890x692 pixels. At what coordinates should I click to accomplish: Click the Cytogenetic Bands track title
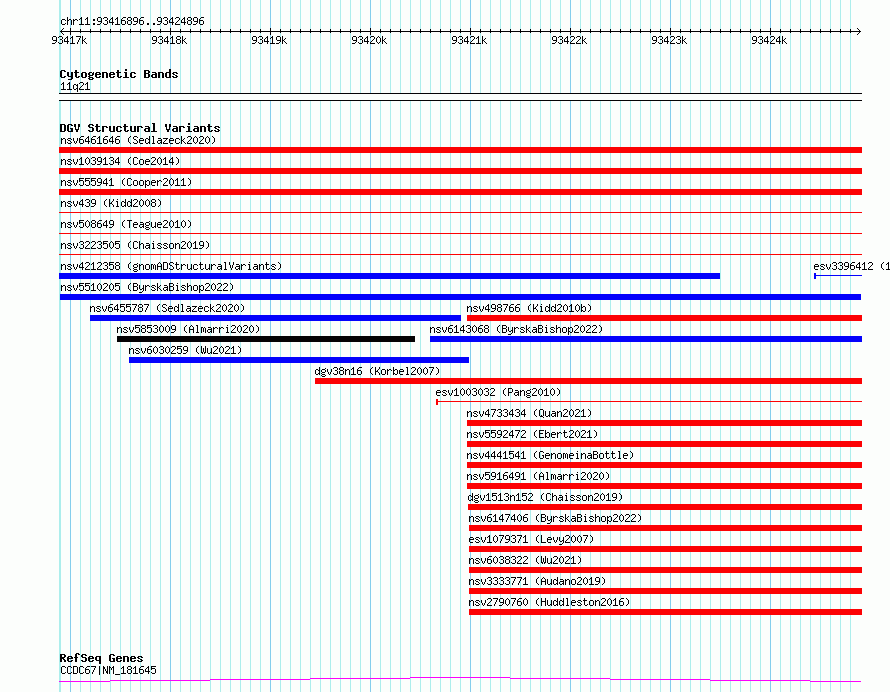click(x=119, y=74)
